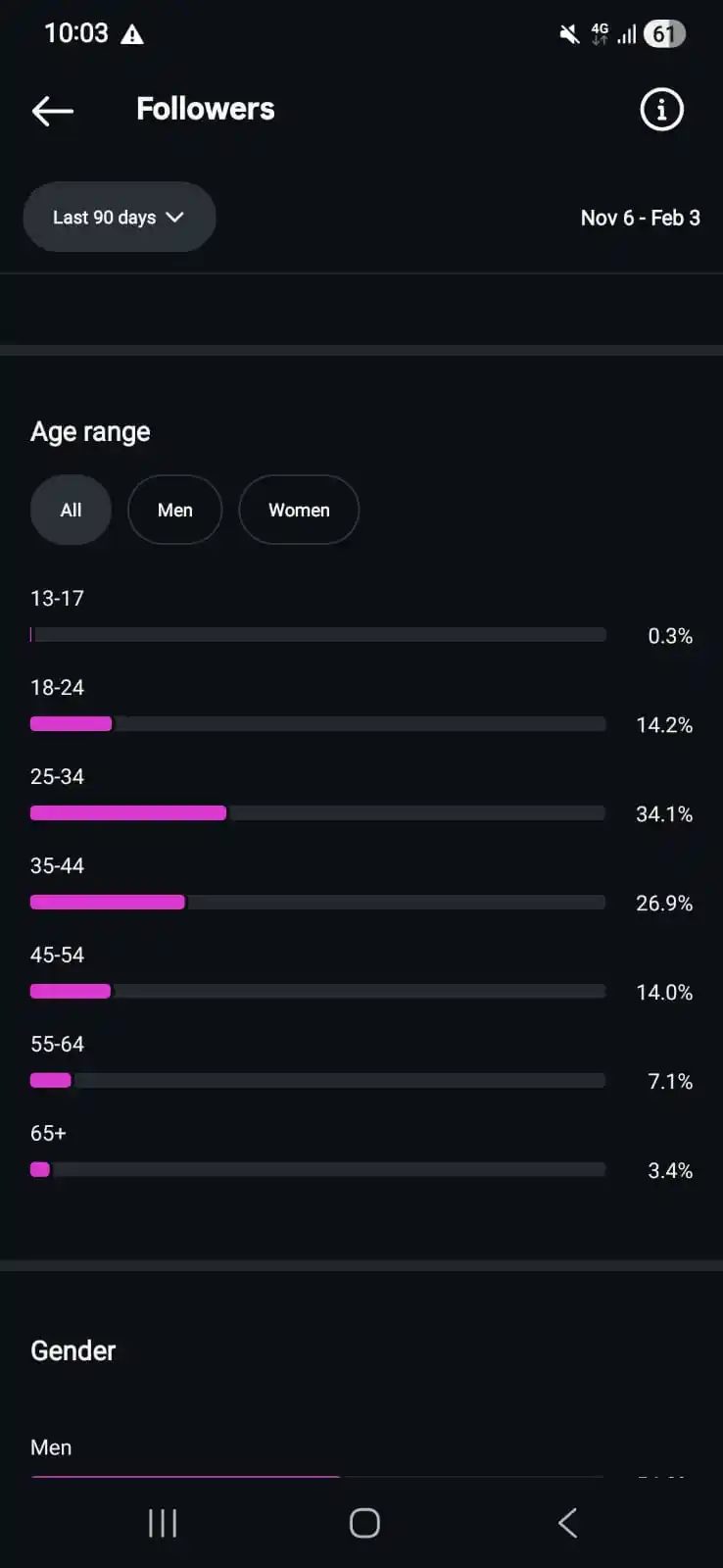Tap the 18-24 age range label
Screen dimensions: 723x1568
pyautogui.click(x=58, y=687)
